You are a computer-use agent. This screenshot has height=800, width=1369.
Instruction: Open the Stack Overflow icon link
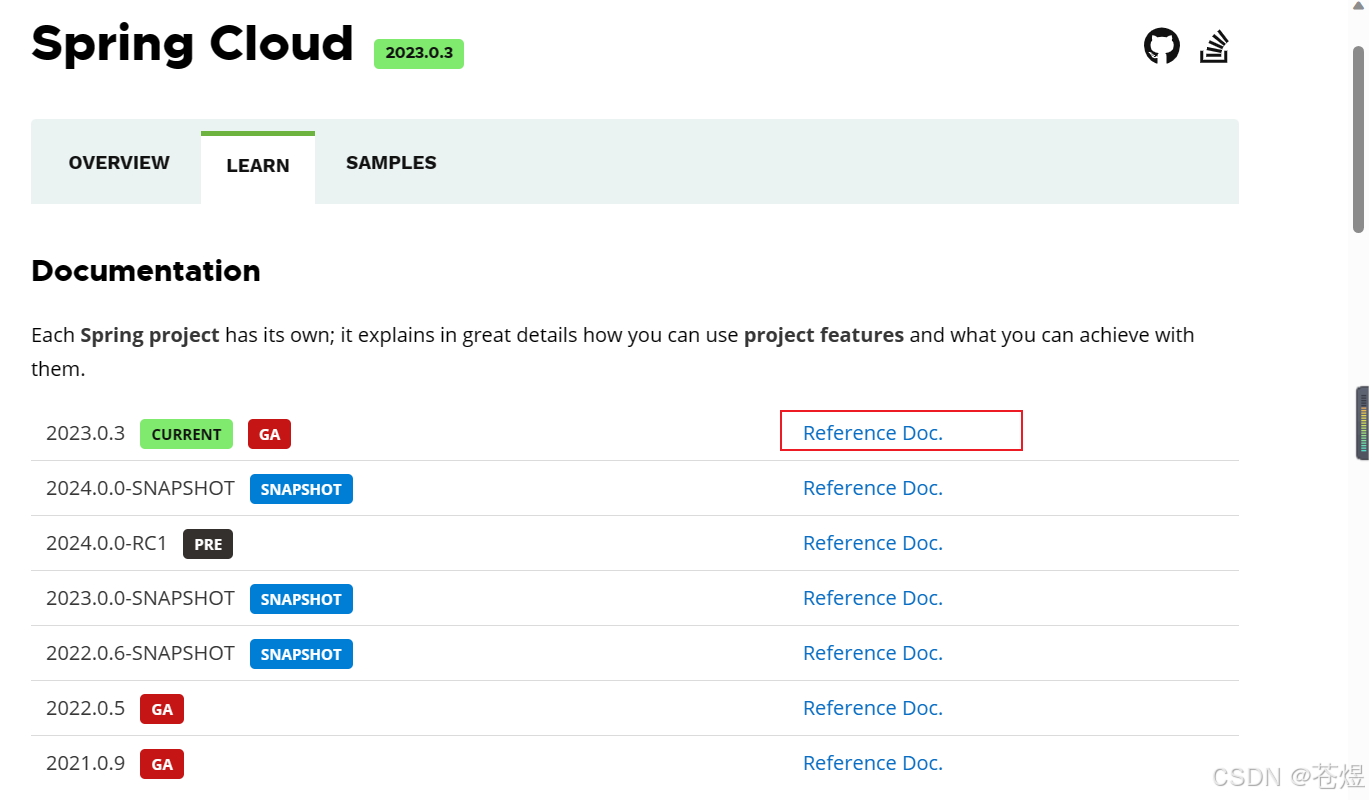coord(1214,46)
